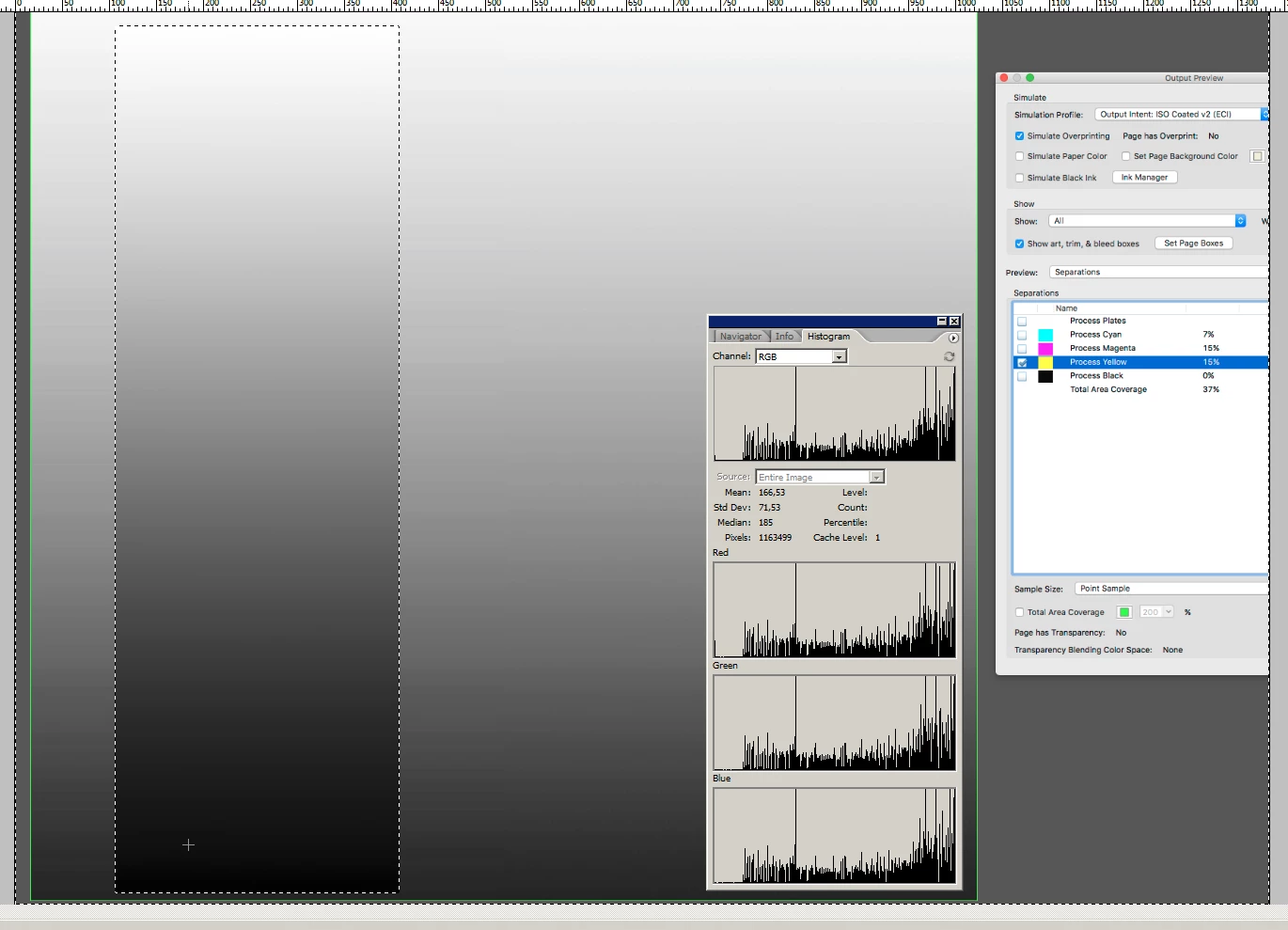Screen dimensions: 1288x930
Task: Enable Total Area Coverage checkbox
Action: (1019, 612)
